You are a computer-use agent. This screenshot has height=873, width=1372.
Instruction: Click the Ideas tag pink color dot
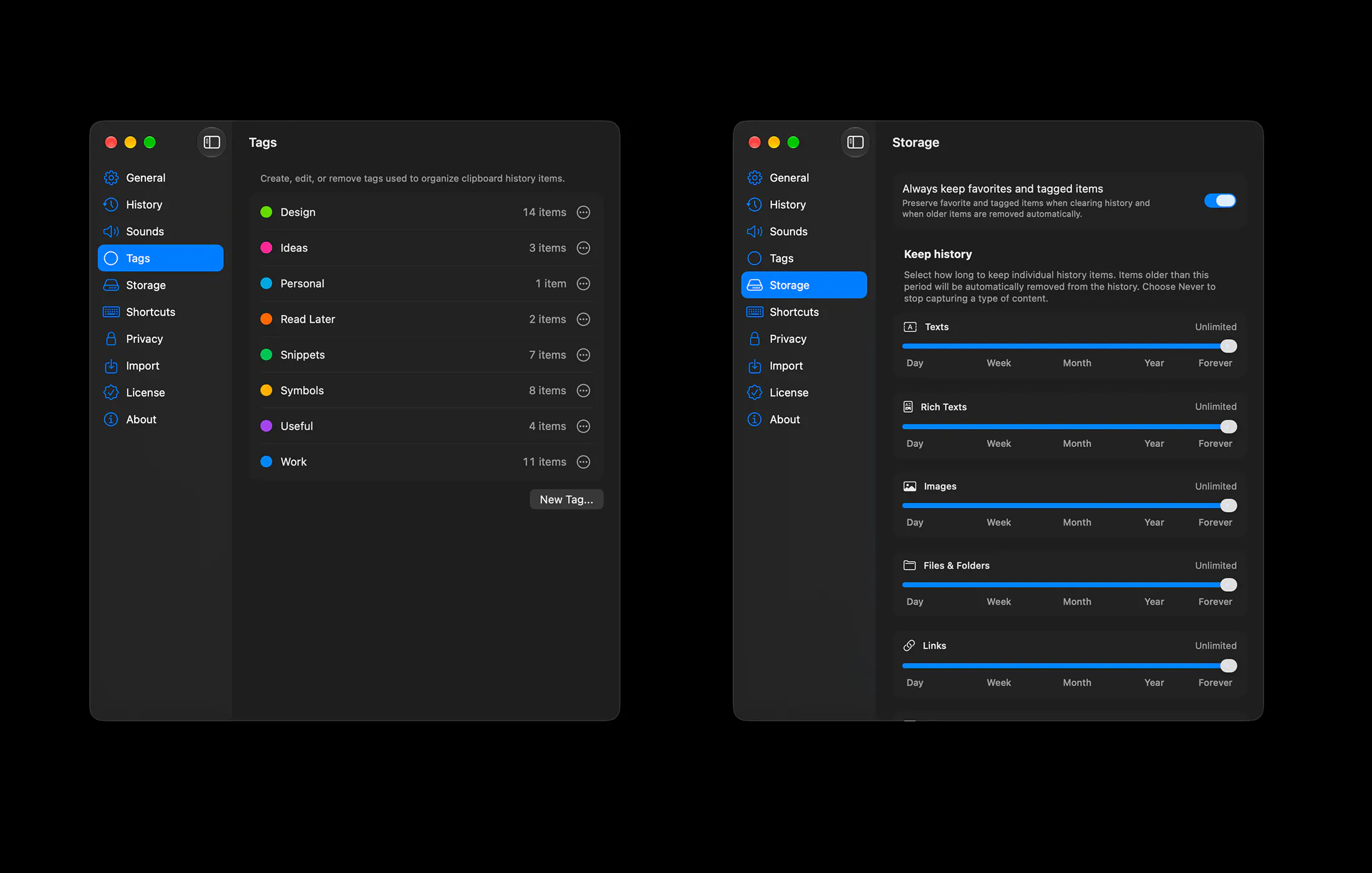tap(266, 248)
